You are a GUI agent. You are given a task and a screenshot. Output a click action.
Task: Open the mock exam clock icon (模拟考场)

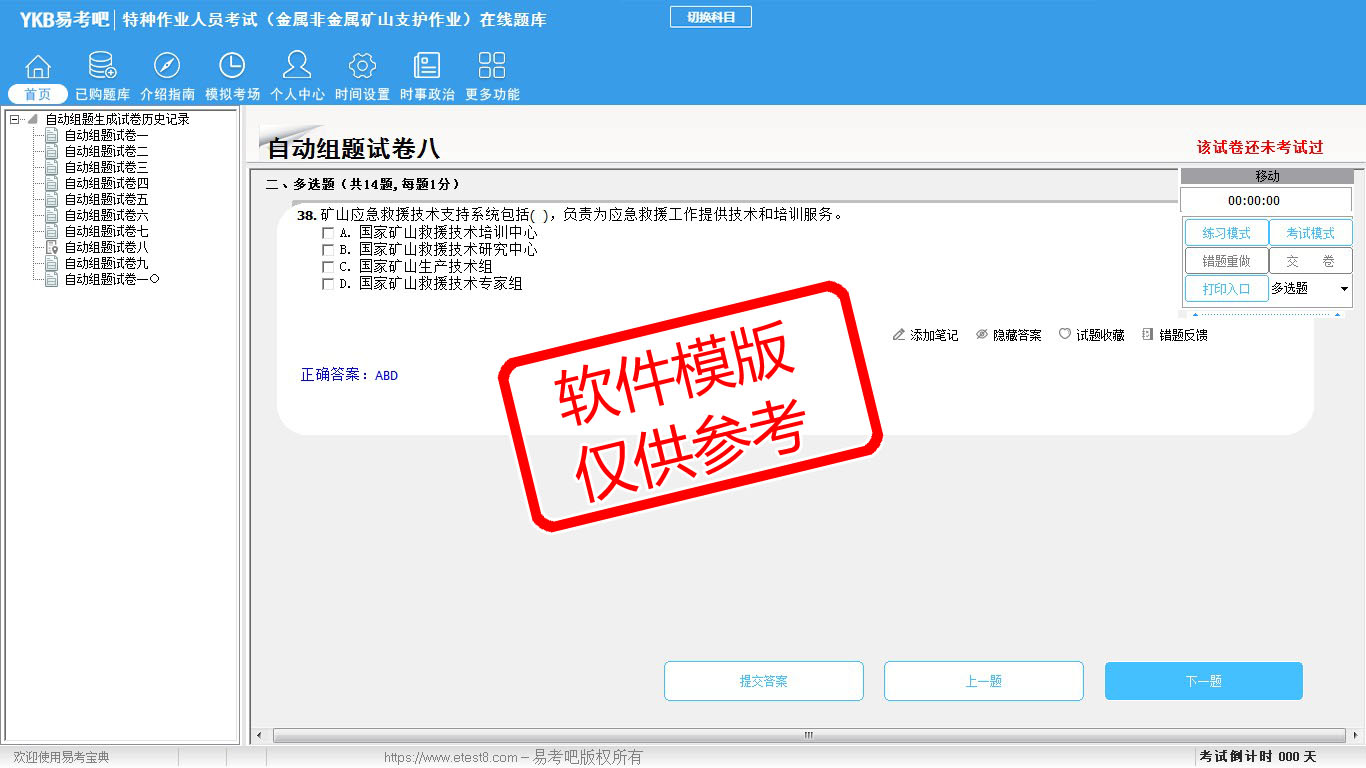232,67
